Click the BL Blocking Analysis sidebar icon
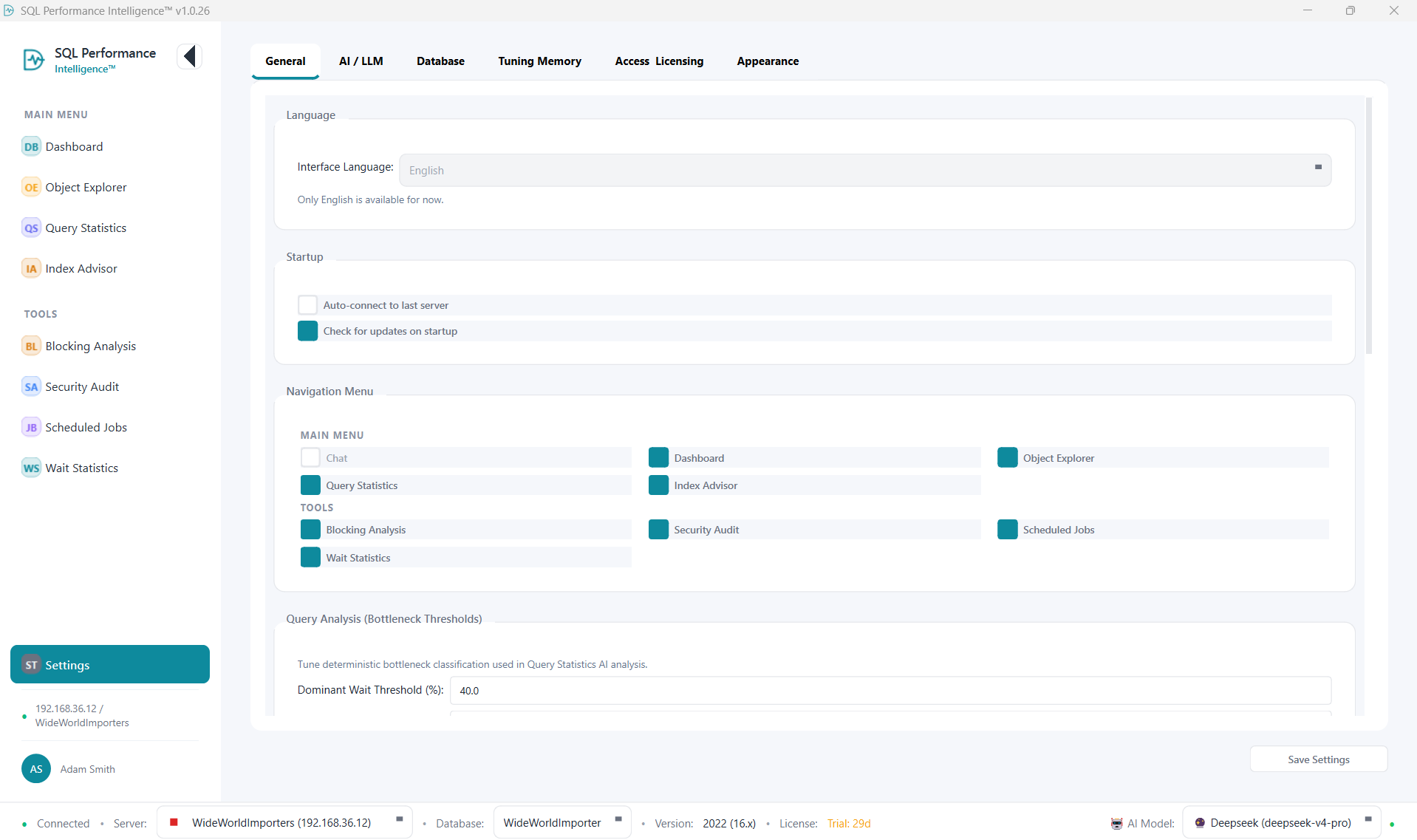1417x840 pixels. 31,346
